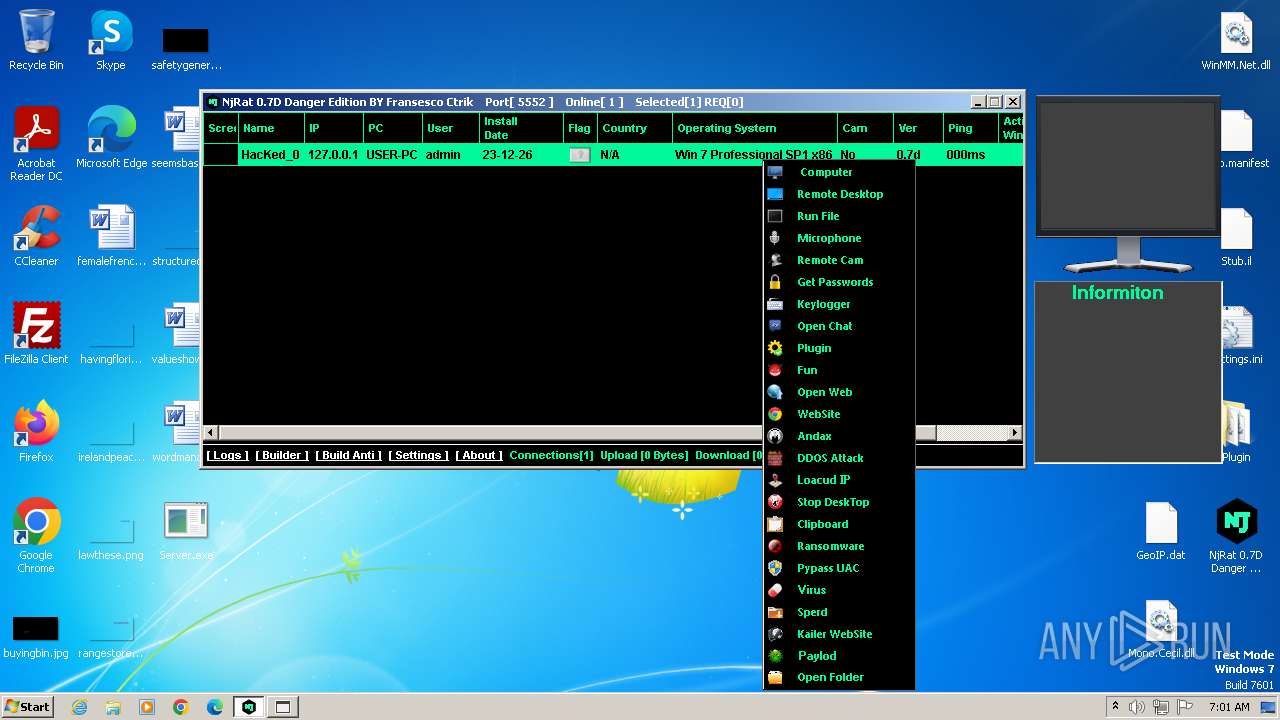The height and width of the screenshot is (720, 1280).
Task: Select the Acrobat Reader DC desktop icon
Action: (x=36, y=144)
